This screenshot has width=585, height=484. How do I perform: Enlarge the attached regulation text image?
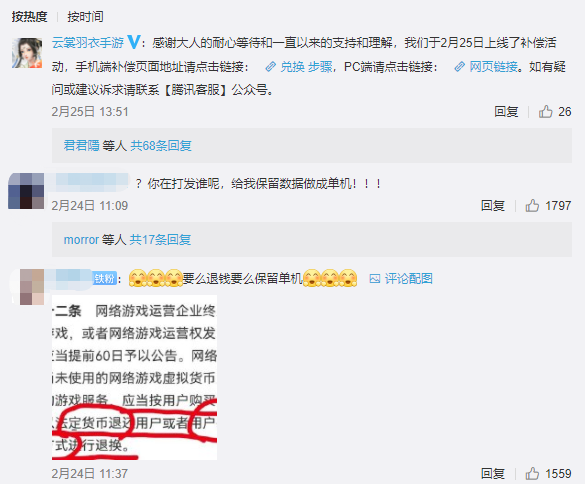134,377
